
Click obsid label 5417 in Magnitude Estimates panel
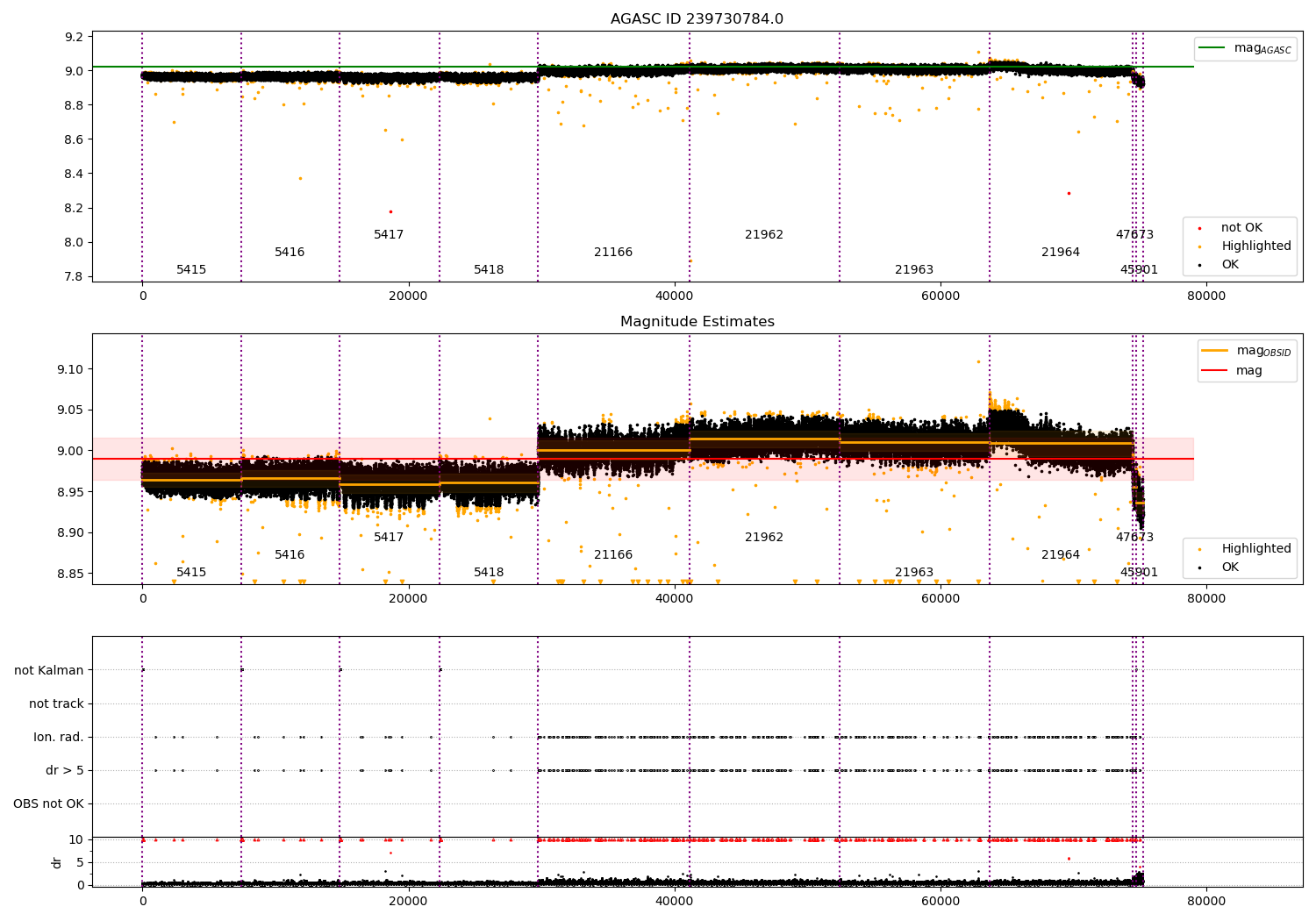(x=389, y=538)
